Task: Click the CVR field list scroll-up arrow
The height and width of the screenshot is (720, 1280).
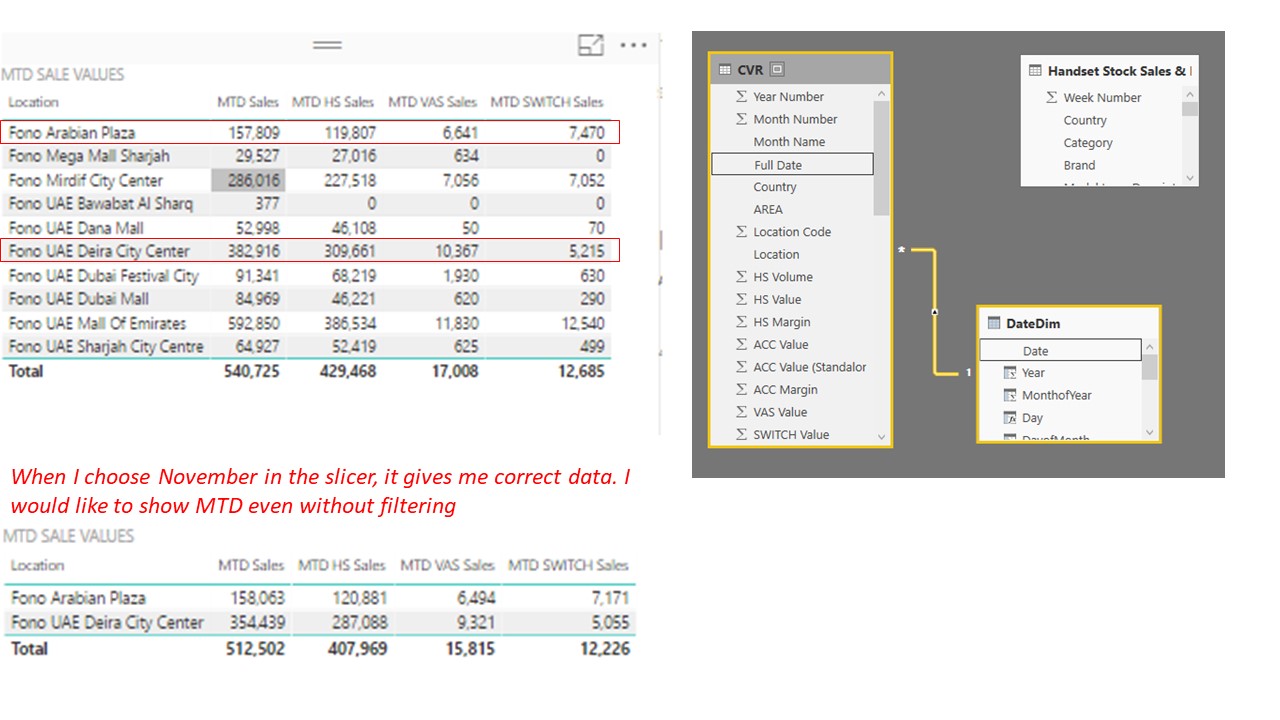Action: tap(881, 95)
